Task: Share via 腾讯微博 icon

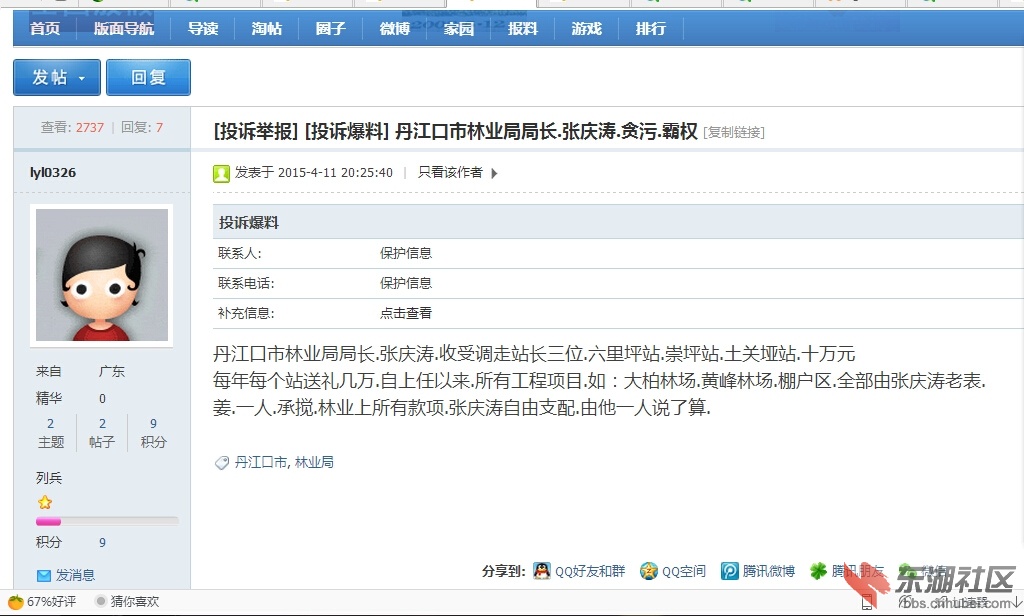Action: tap(729, 571)
